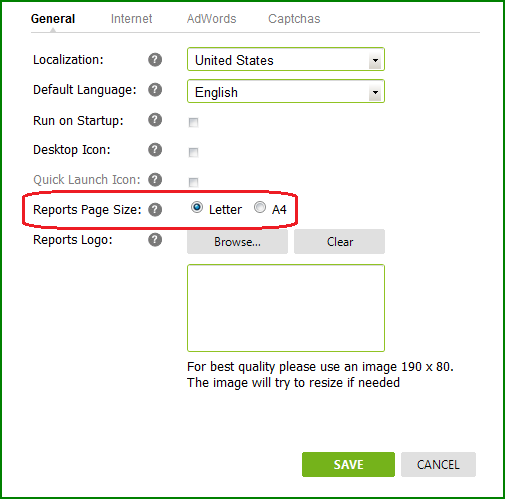
Task: Show help for the Desktop Icon option
Action: [155, 150]
